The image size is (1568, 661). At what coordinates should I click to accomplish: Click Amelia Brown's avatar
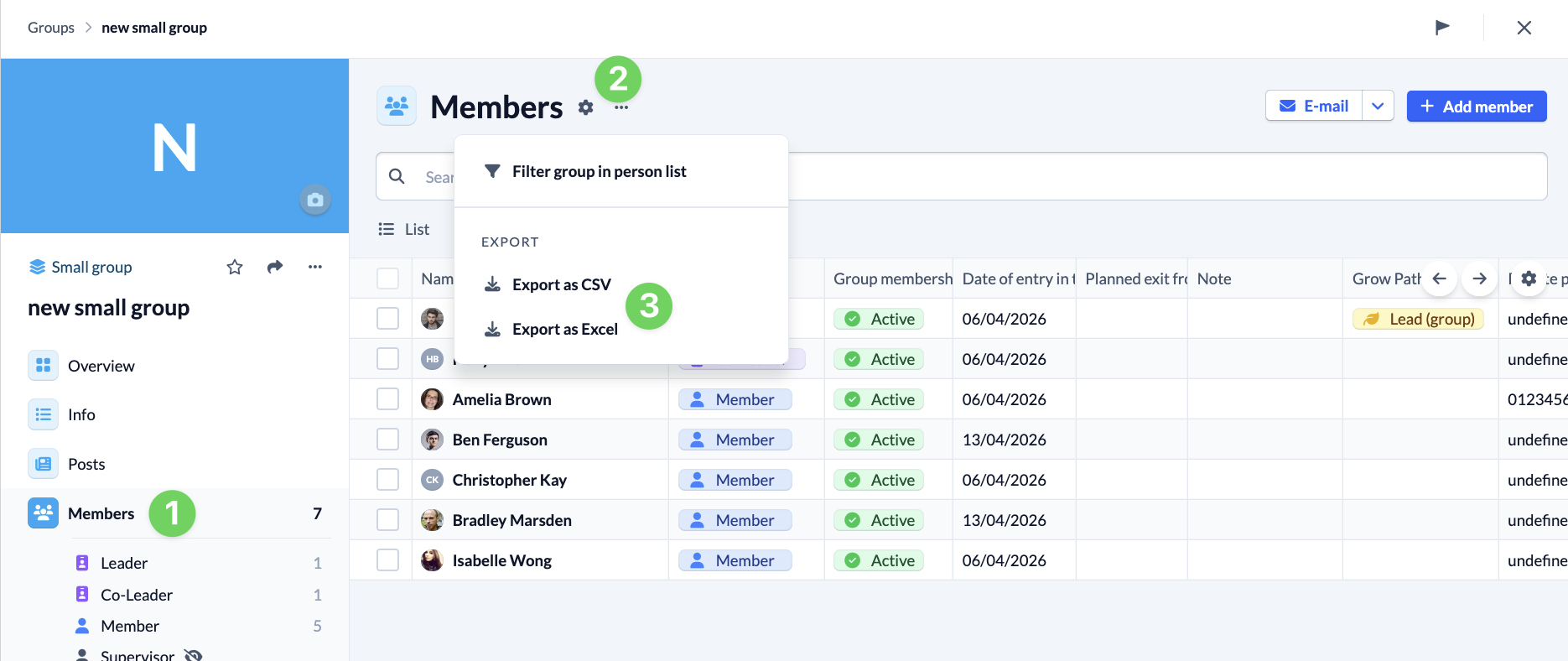[432, 399]
